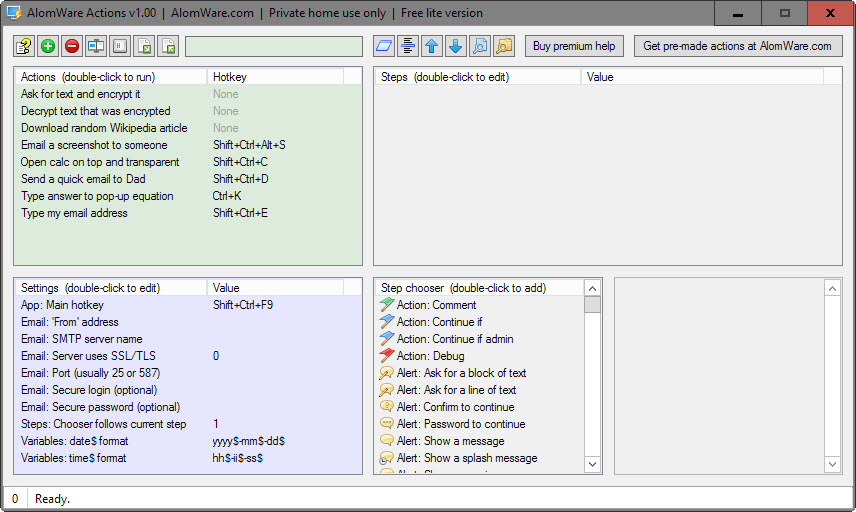The image size is (856, 512).
Task: Click the import page icon, arrow pointing down-right
Action: tap(145, 46)
